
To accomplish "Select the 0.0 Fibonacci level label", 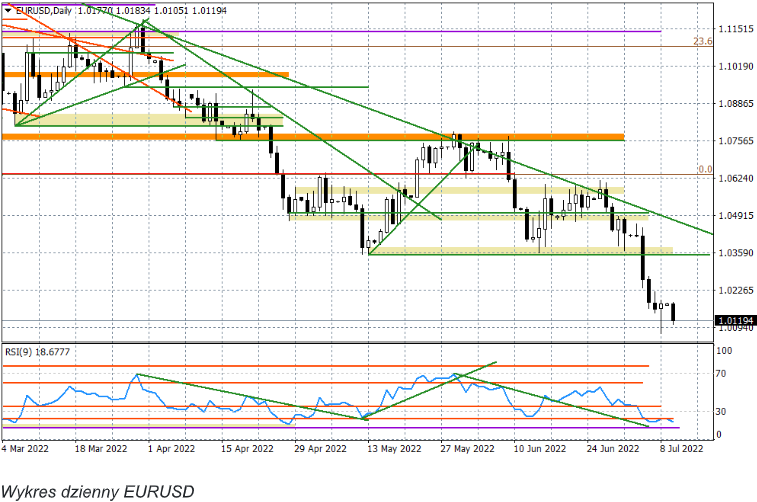I will point(704,170).
